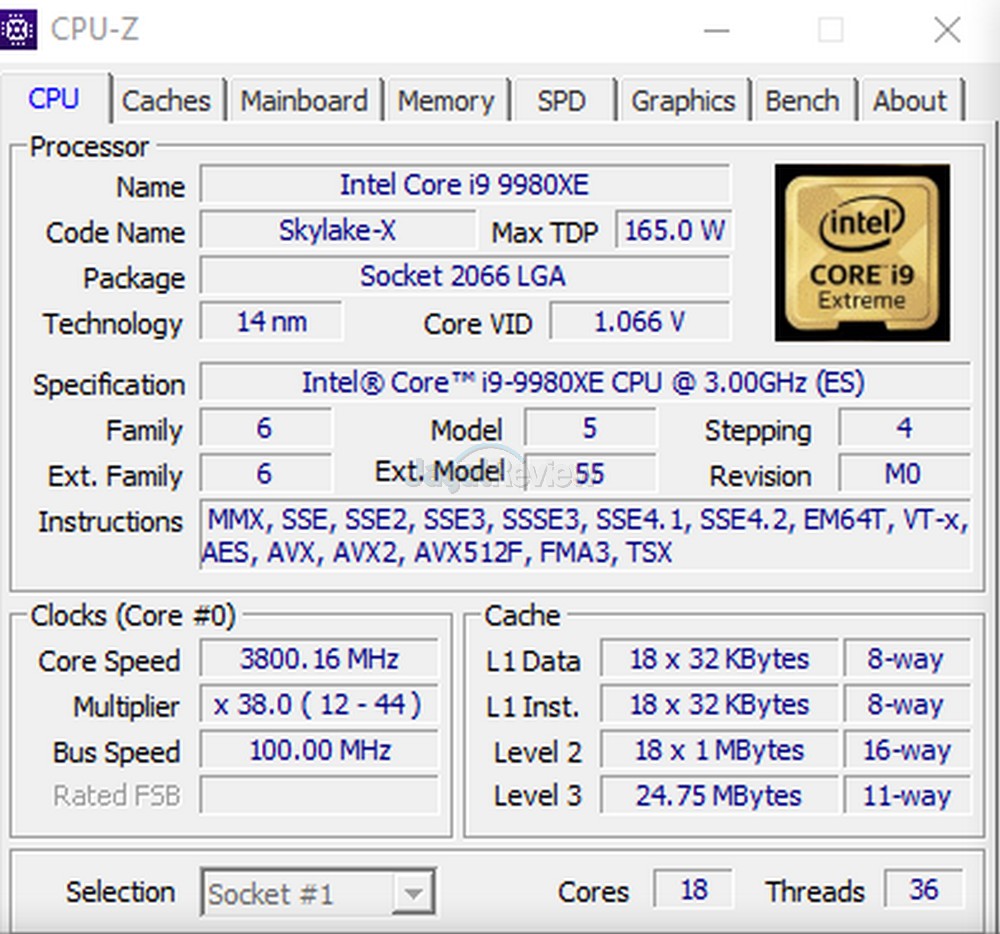Select the CPU tab
The height and width of the screenshot is (934, 1000).
54,99
